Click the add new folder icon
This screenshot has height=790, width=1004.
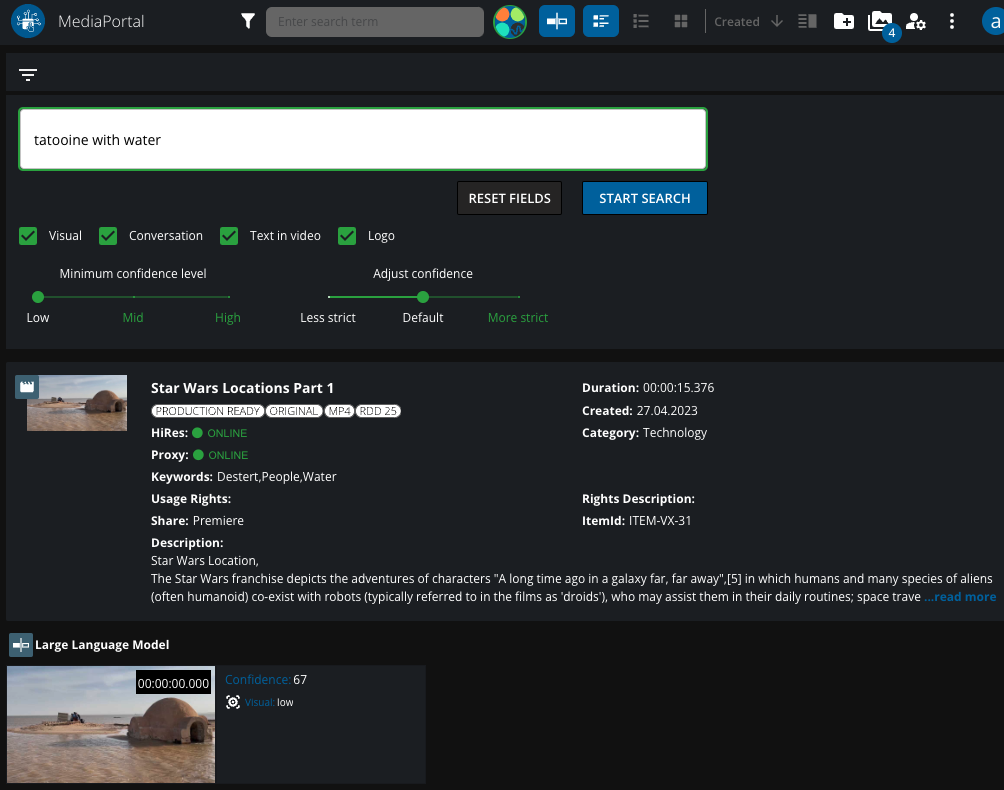(844, 21)
